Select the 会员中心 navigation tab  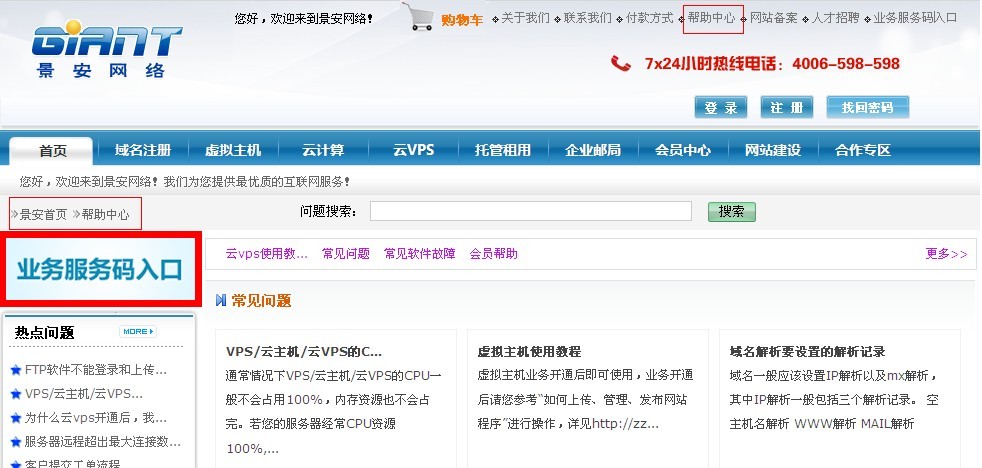coord(683,150)
